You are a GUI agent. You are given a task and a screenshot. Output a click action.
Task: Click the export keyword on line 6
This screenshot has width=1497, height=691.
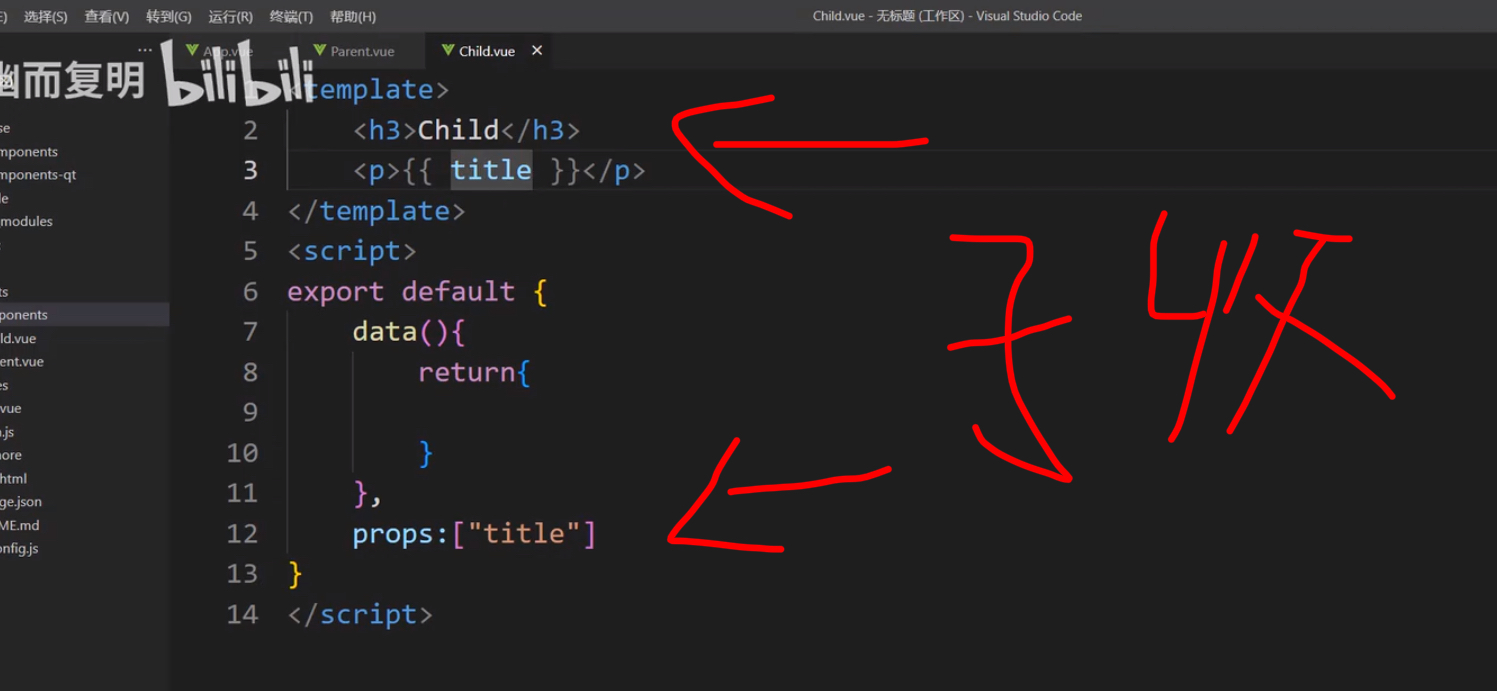[x=335, y=292]
